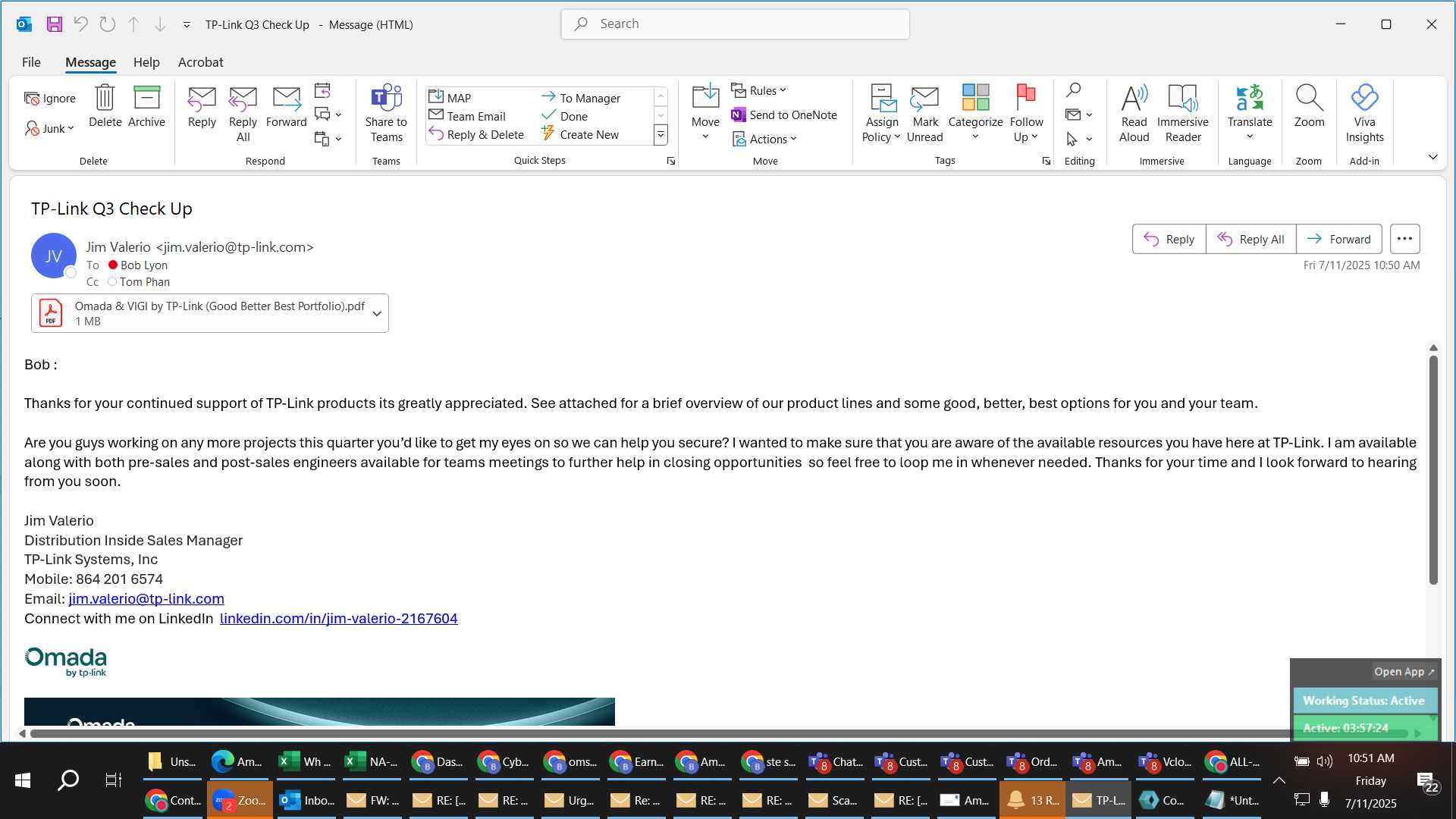Go to previous item with up arrow
Viewport: 1456px width, 819px height.
click(133, 24)
